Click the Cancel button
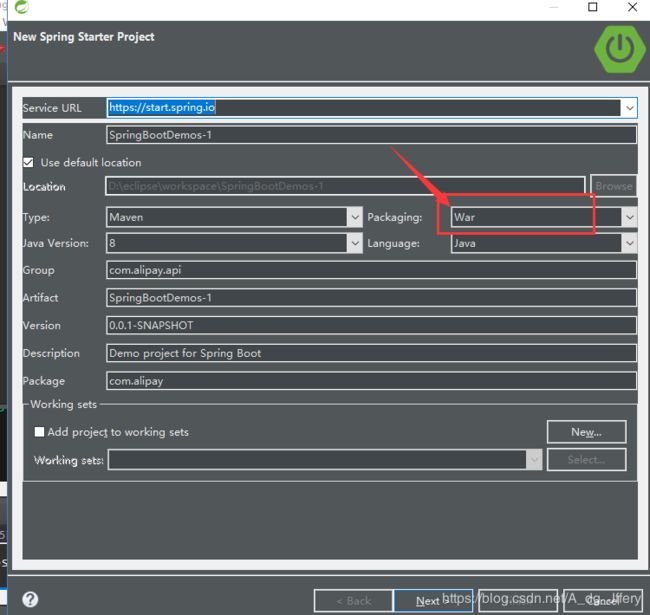Image resolution: width=650 pixels, height=615 pixels. pos(602,600)
